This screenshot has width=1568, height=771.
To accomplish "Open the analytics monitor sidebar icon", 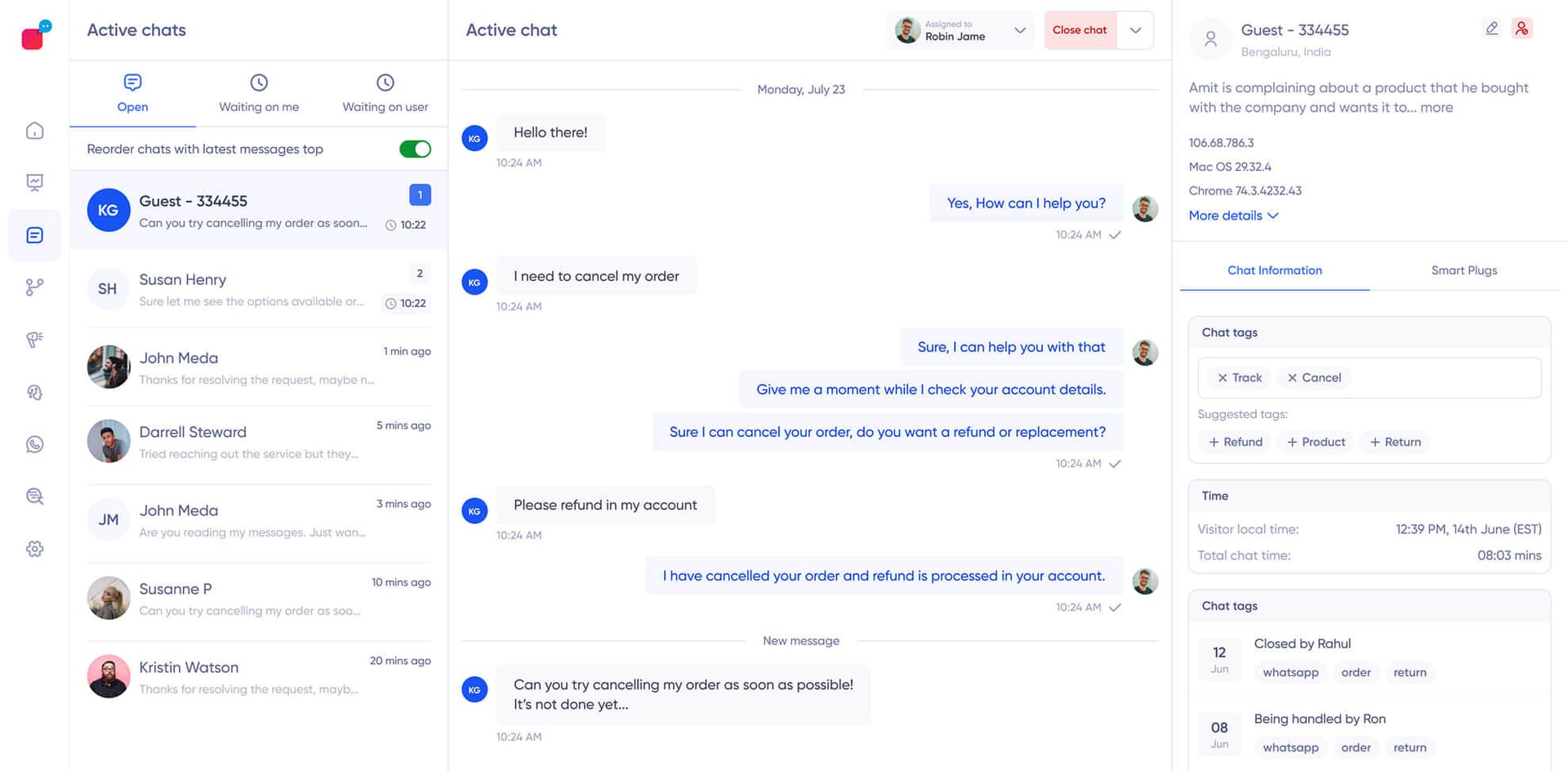I will point(34,182).
